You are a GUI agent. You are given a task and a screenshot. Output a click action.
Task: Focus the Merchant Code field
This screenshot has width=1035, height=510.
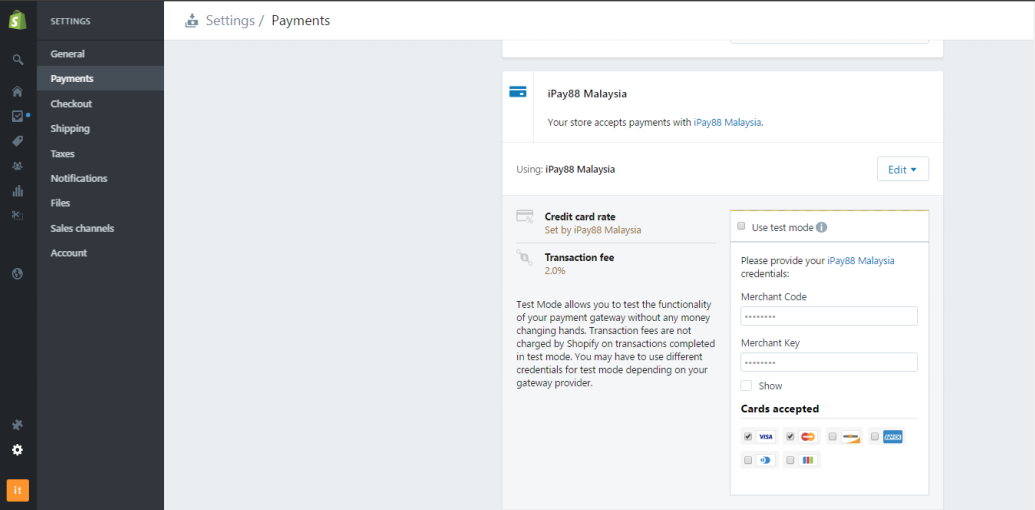829,316
